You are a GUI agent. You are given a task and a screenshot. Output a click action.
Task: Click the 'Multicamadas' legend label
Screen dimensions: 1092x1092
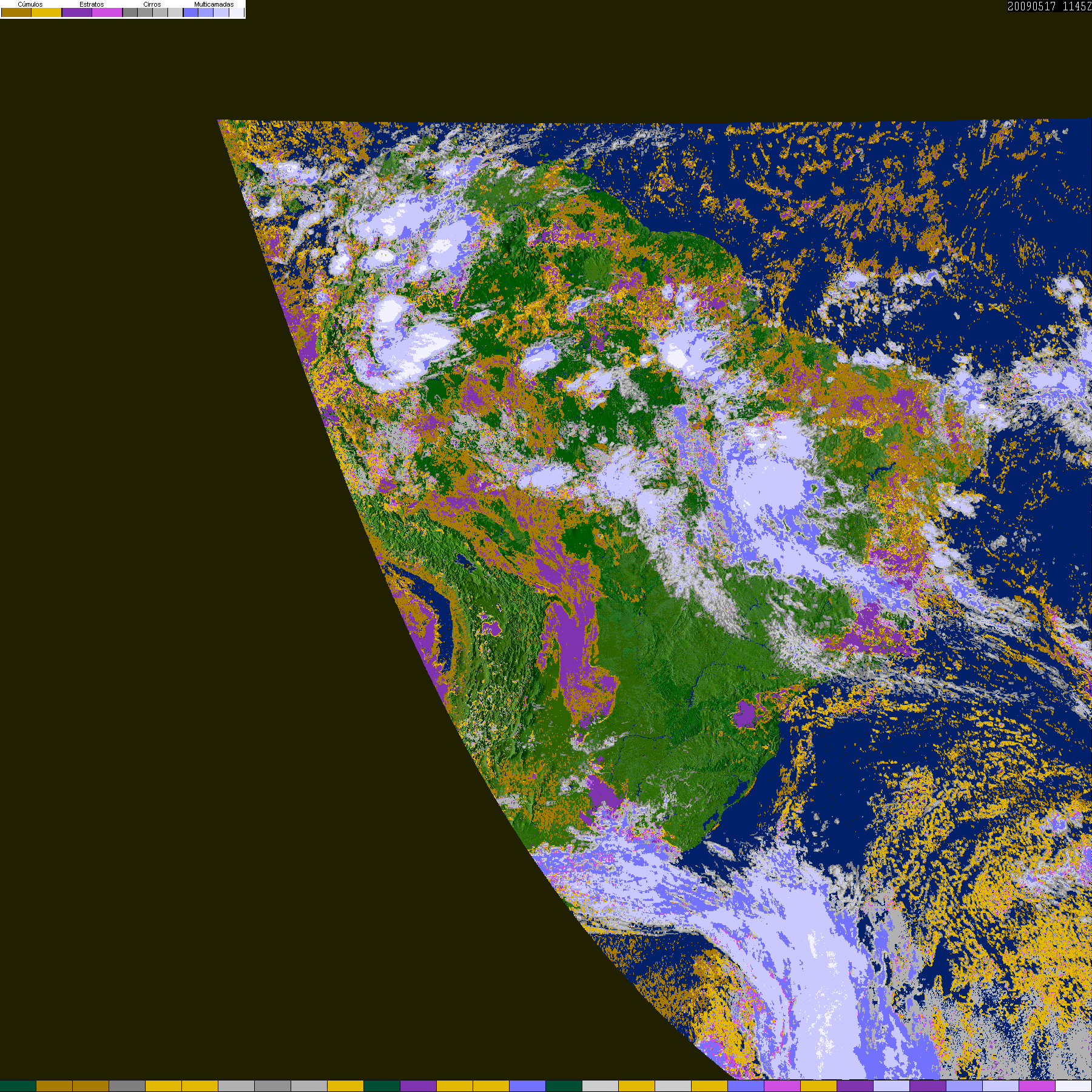(214, 4)
